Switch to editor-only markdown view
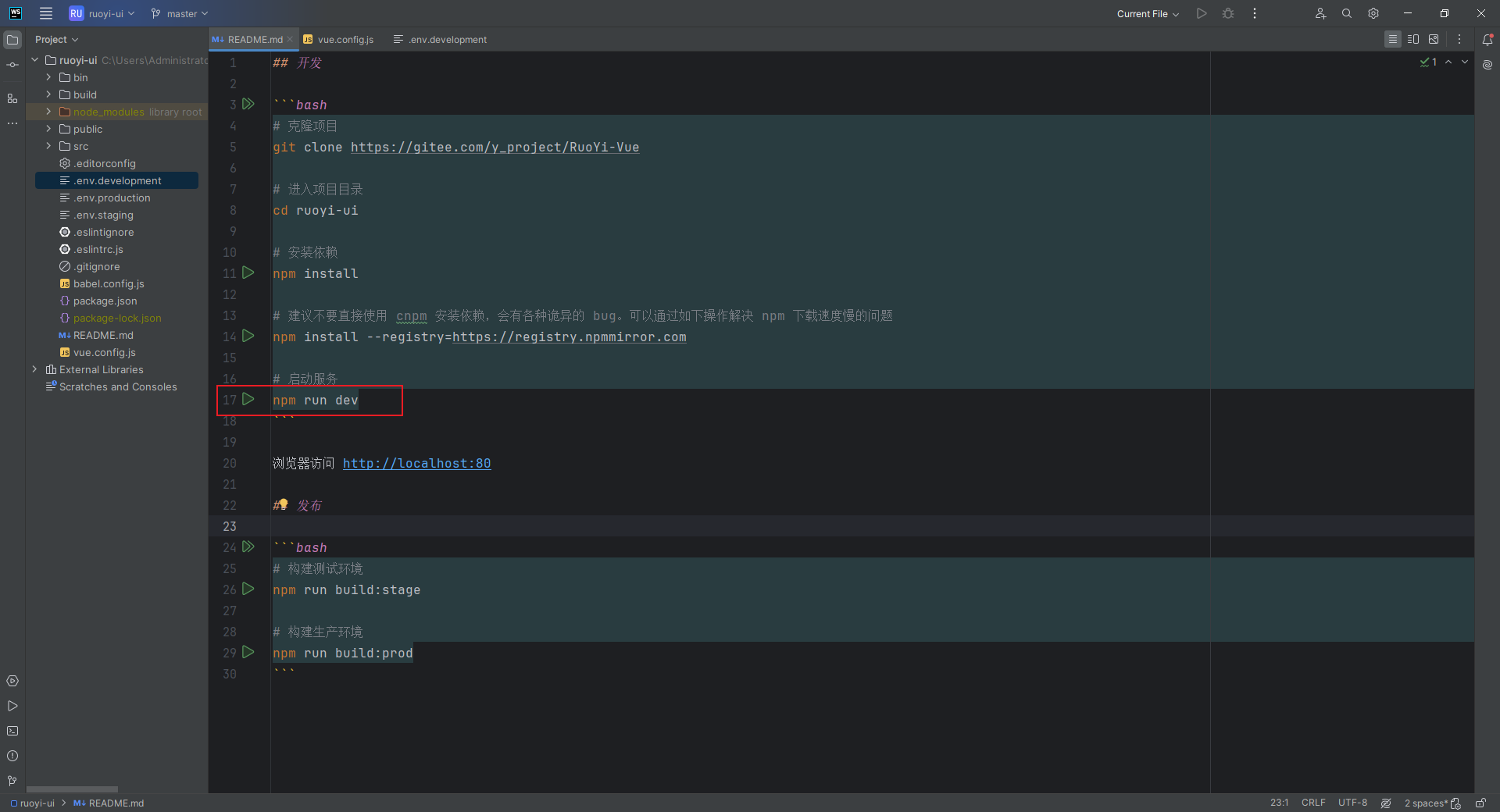Screen dimensions: 1500x812 tap(1393, 39)
